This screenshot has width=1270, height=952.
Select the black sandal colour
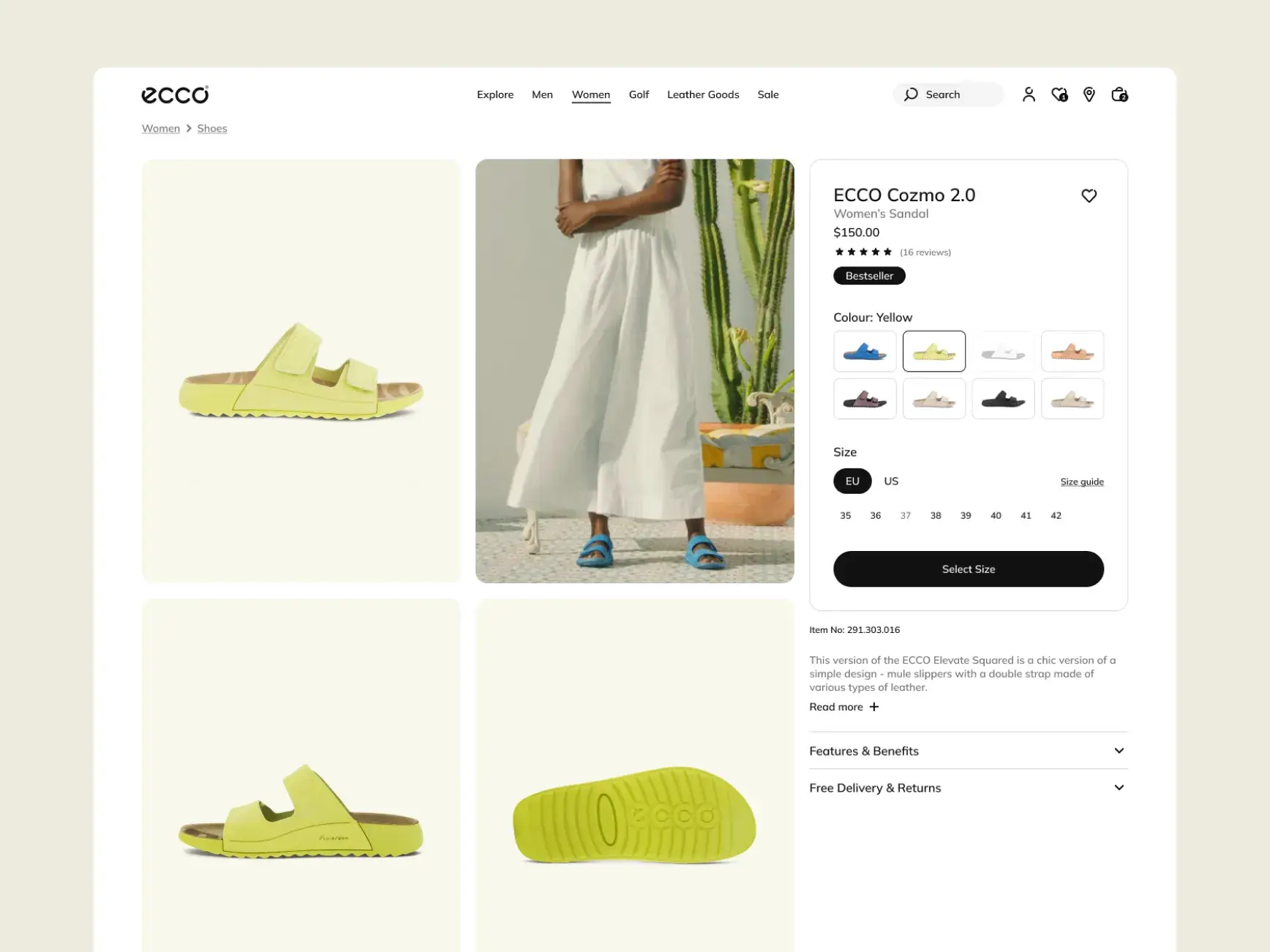(1003, 399)
